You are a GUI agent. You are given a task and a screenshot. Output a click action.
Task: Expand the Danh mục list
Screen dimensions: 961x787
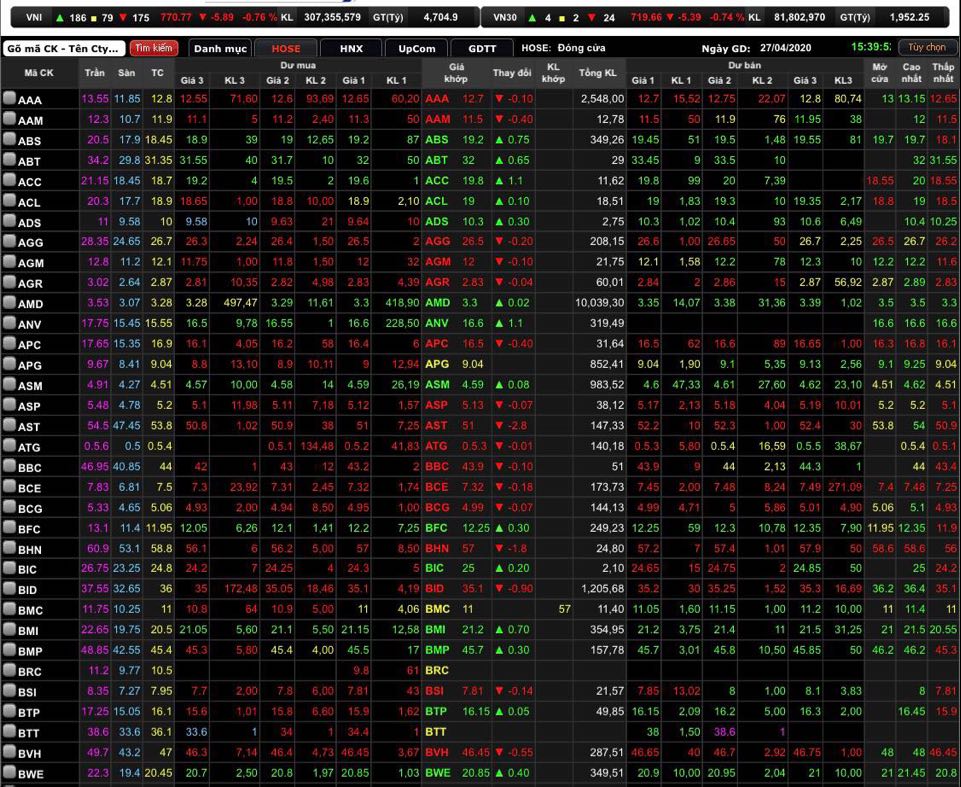click(219, 48)
